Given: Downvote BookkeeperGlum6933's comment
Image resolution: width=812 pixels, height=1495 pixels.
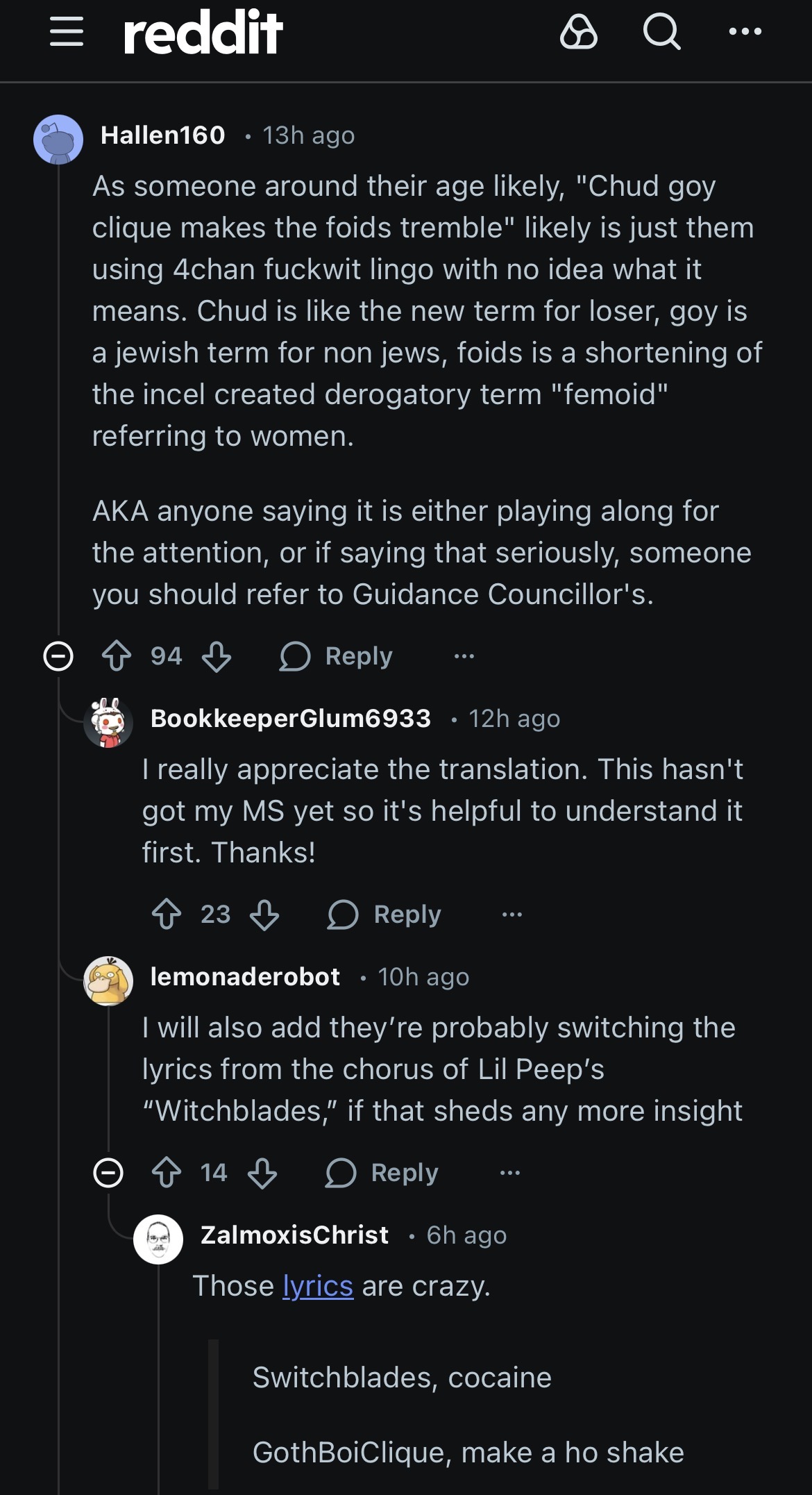Looking at the screenshot, I should (264, 914).
